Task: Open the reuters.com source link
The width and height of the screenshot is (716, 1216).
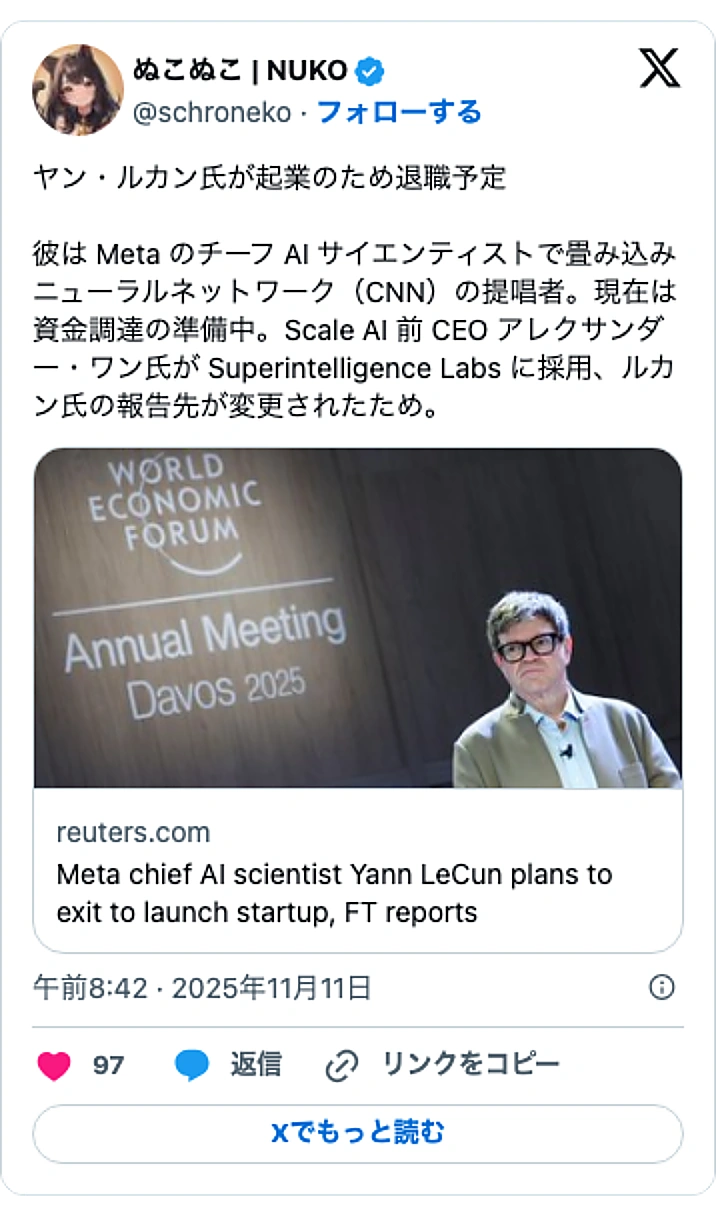Action: click(x=131, y=832)
